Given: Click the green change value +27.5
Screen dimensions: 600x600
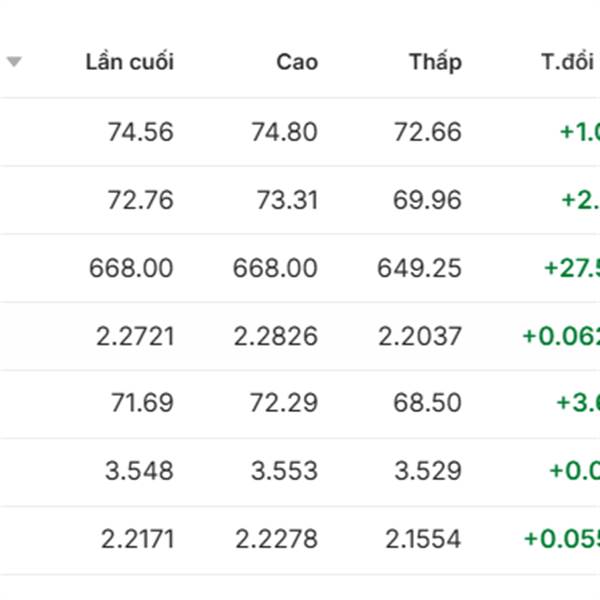Looking at the screenshot, I should (x=572, y=268).
